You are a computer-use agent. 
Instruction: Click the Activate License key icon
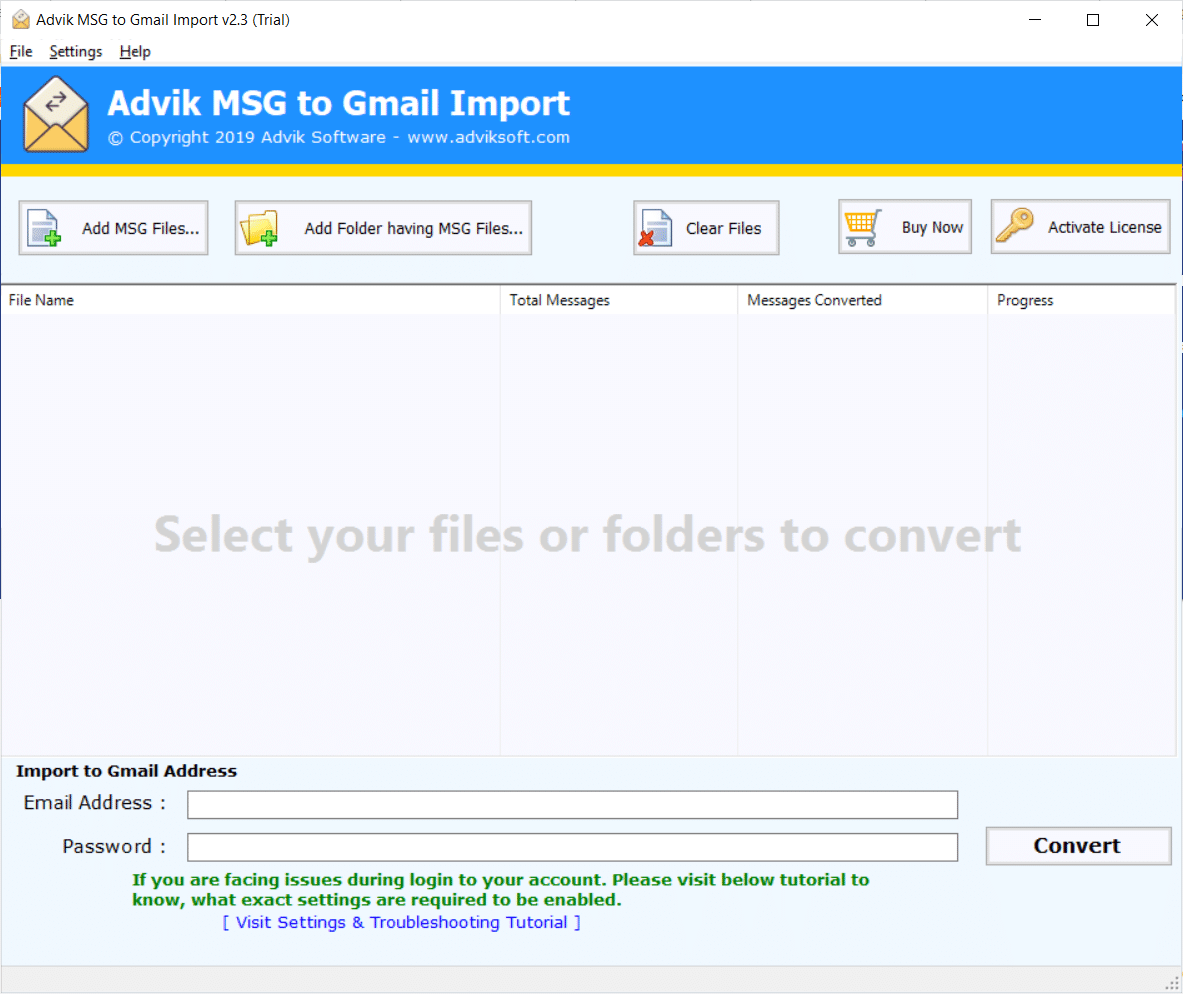coord(1015,226)
